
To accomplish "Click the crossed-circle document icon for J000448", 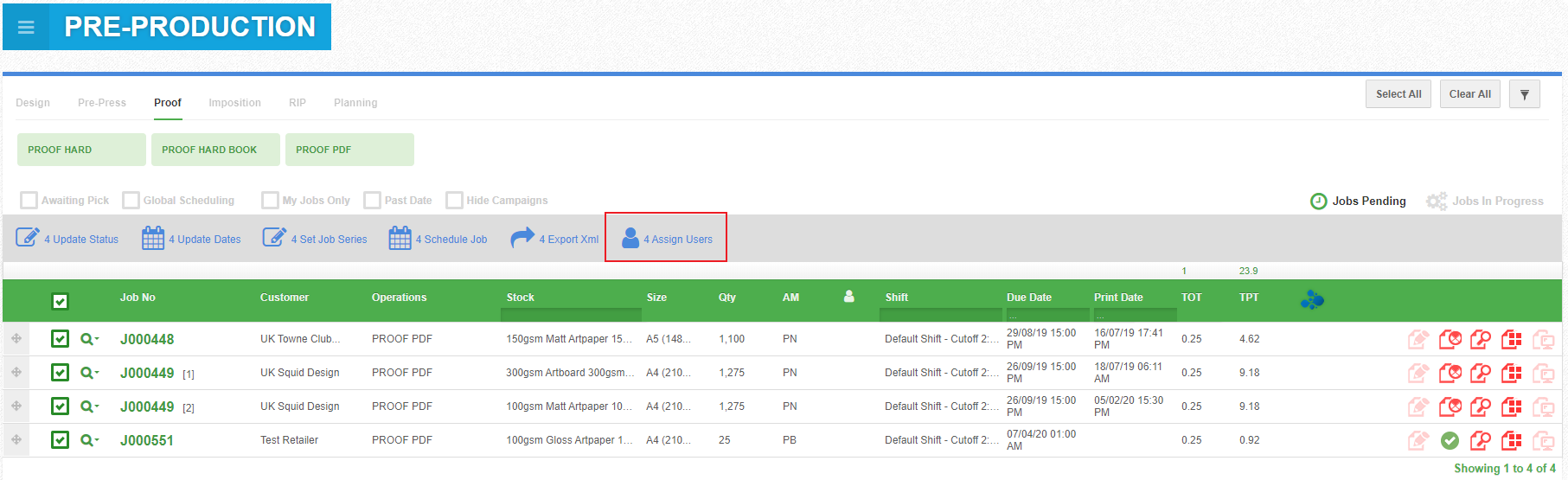I will [x=1450, y=339].
